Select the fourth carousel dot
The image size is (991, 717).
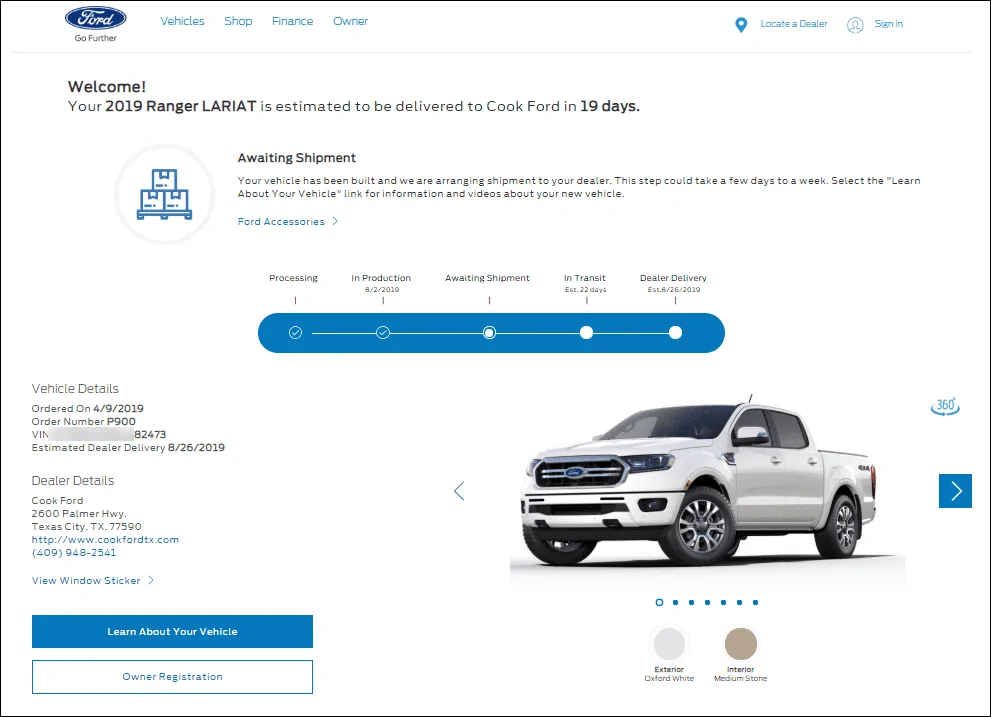[x=707, y=603]
